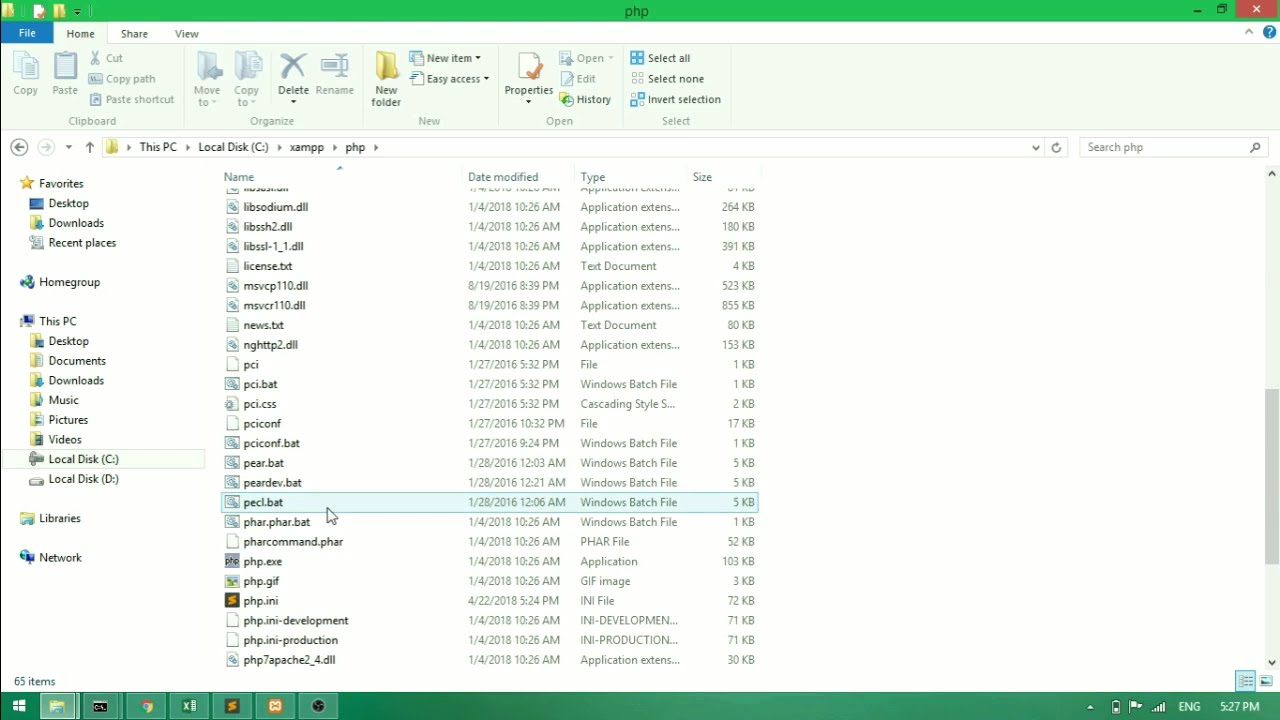This screenshot has height=720, width=1280.
Task: Go up one folder level arrow
Action: point(89,147)
